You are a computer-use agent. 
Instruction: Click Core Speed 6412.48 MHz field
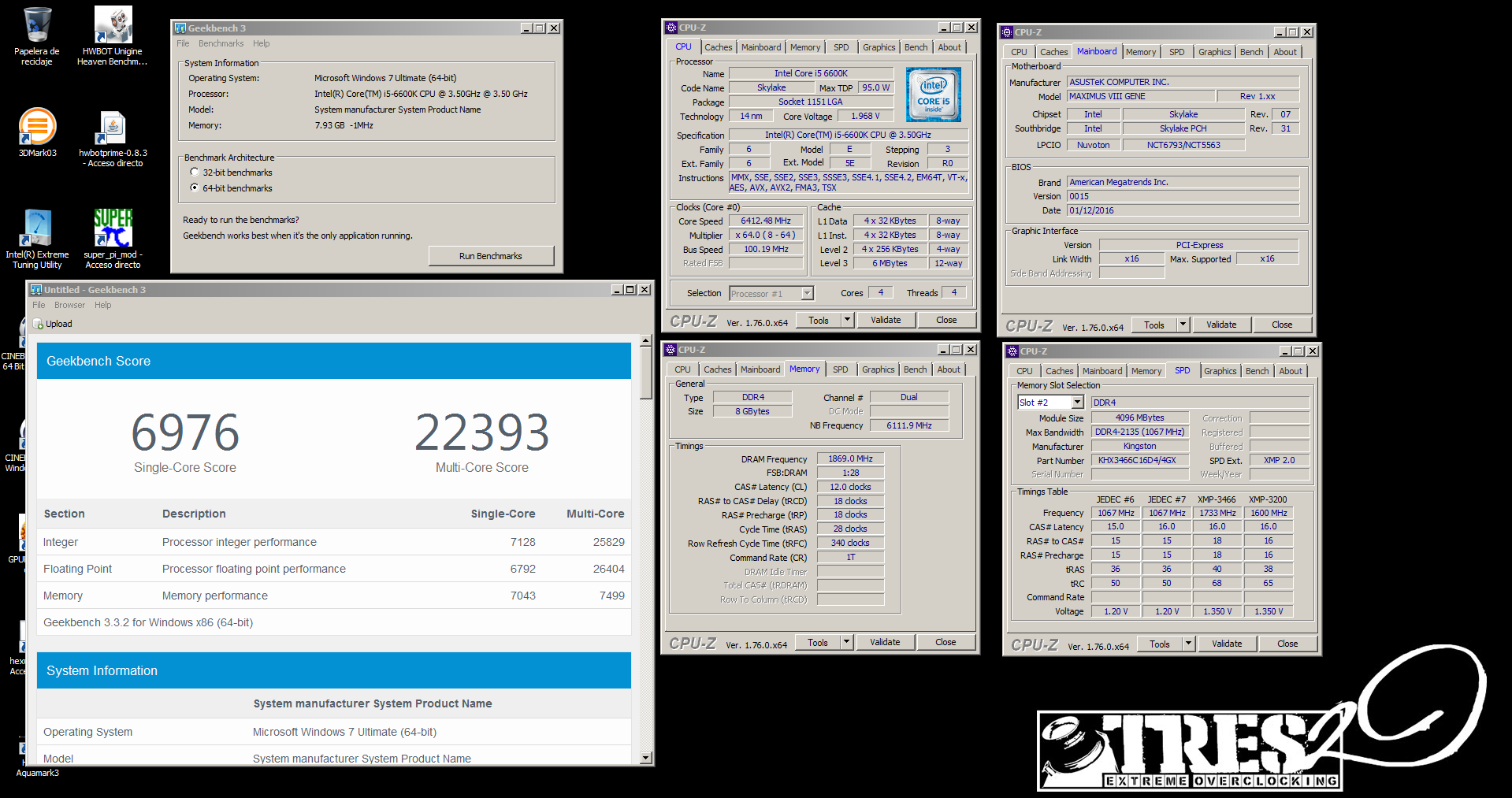click(x=766, y=221)
